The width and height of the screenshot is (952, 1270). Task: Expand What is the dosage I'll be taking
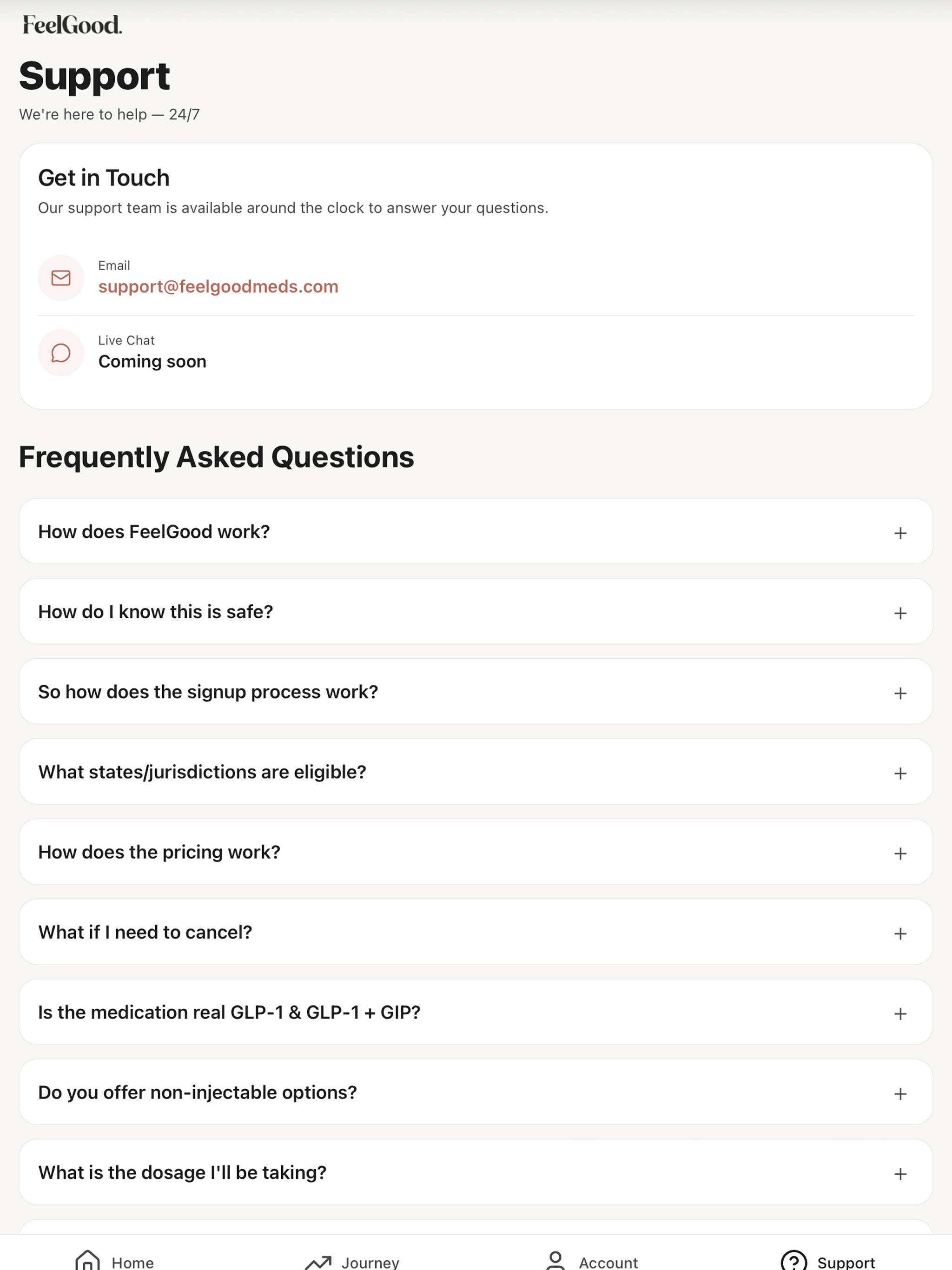point(476,1172)
